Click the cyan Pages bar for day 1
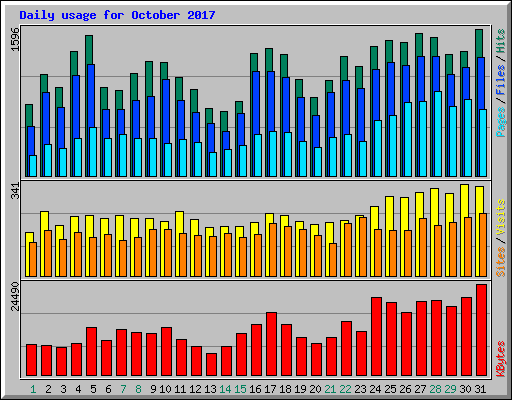Viewport: 512px width, 400px height. coord(33,166)
